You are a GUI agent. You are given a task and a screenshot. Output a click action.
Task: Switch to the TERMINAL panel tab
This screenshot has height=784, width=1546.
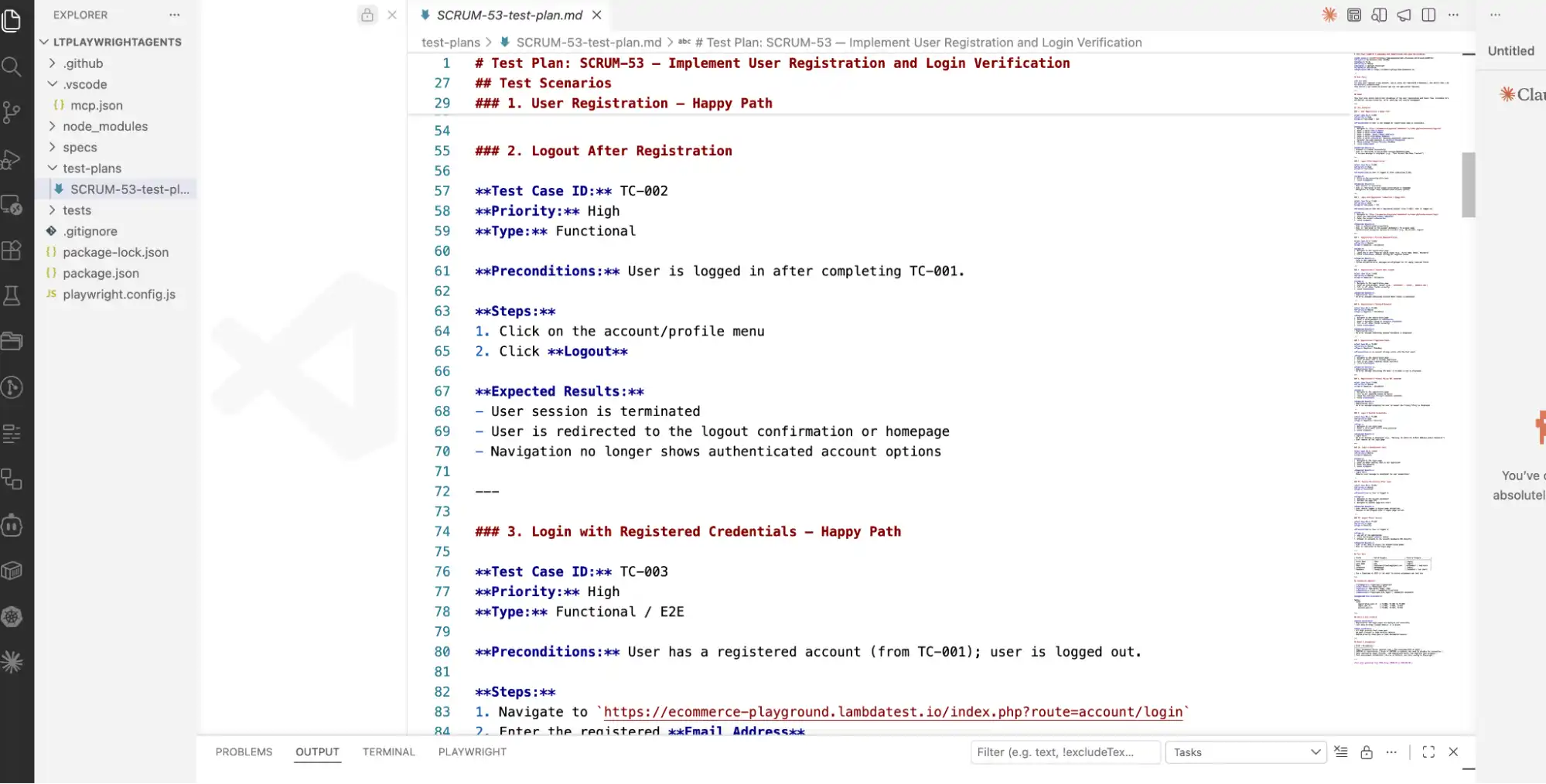[x=389, y=752]
